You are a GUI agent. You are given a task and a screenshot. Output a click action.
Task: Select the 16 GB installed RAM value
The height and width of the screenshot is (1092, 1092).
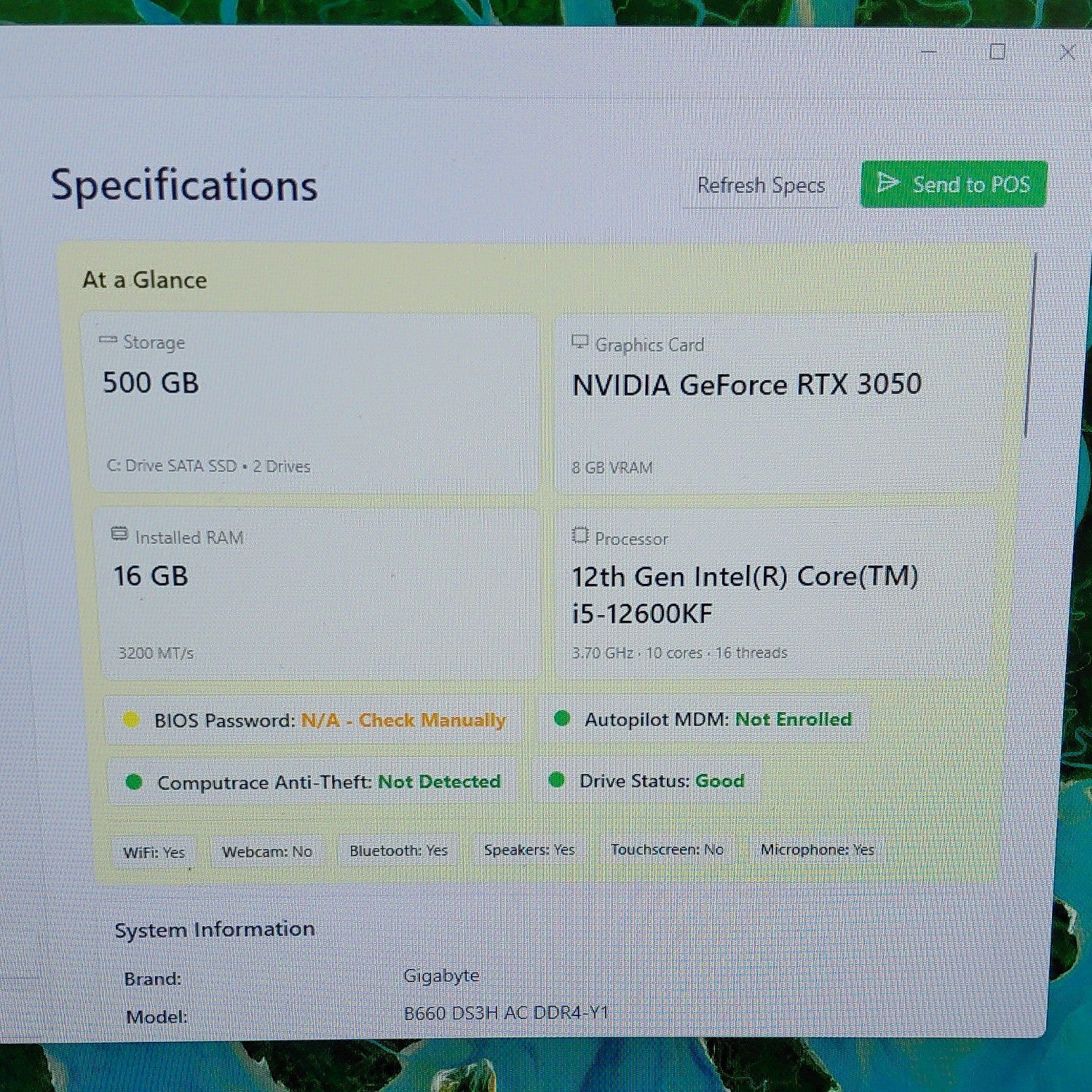pos(151,576)
